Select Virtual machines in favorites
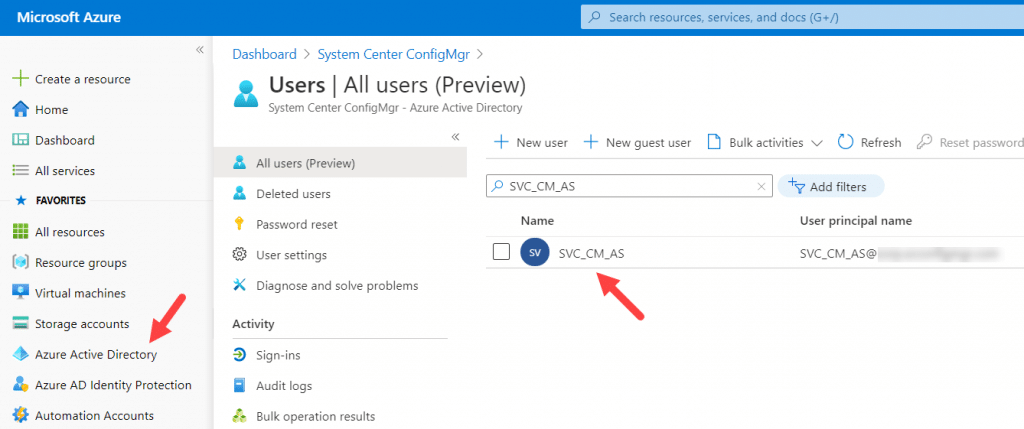Screen dimensions: 1024x429 point(80,293)
